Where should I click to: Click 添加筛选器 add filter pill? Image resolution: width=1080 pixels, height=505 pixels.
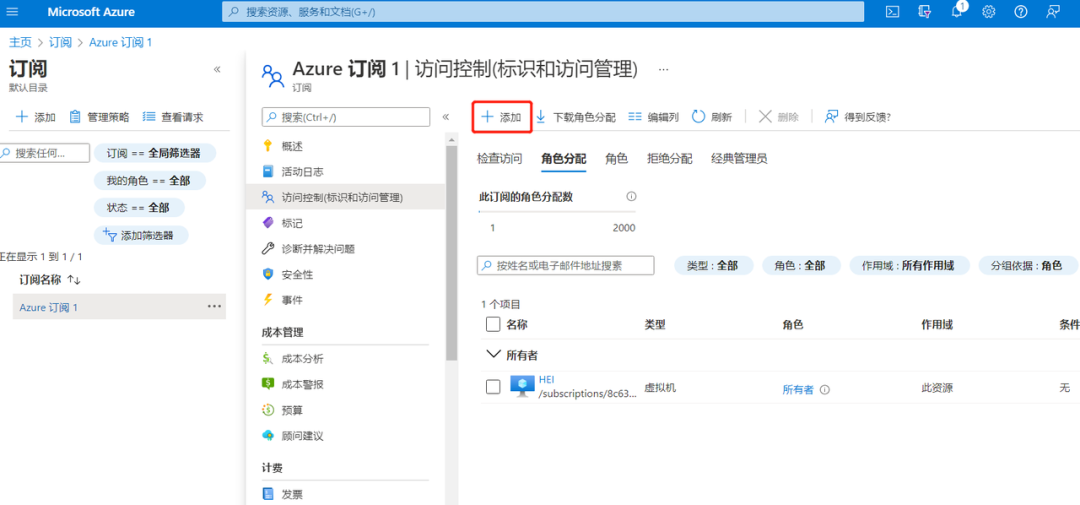141,235
